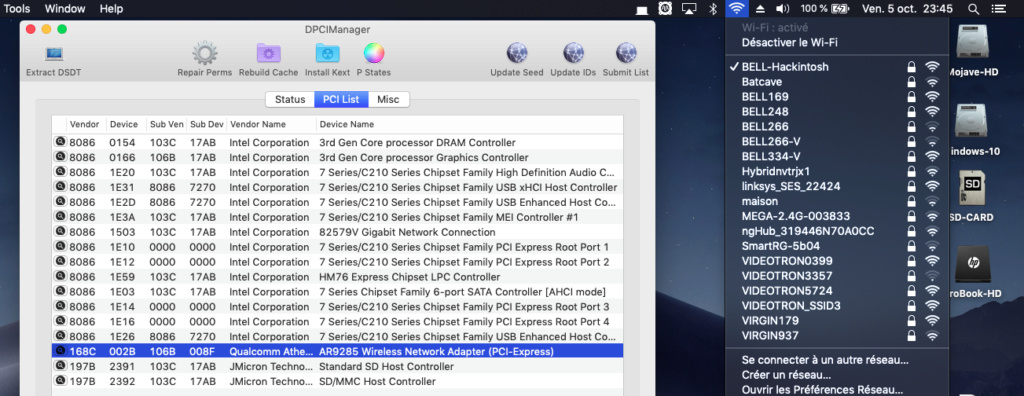1024x396 pixels.
Task: Open the Notification Center icon
Action: (x=999, y=8)
